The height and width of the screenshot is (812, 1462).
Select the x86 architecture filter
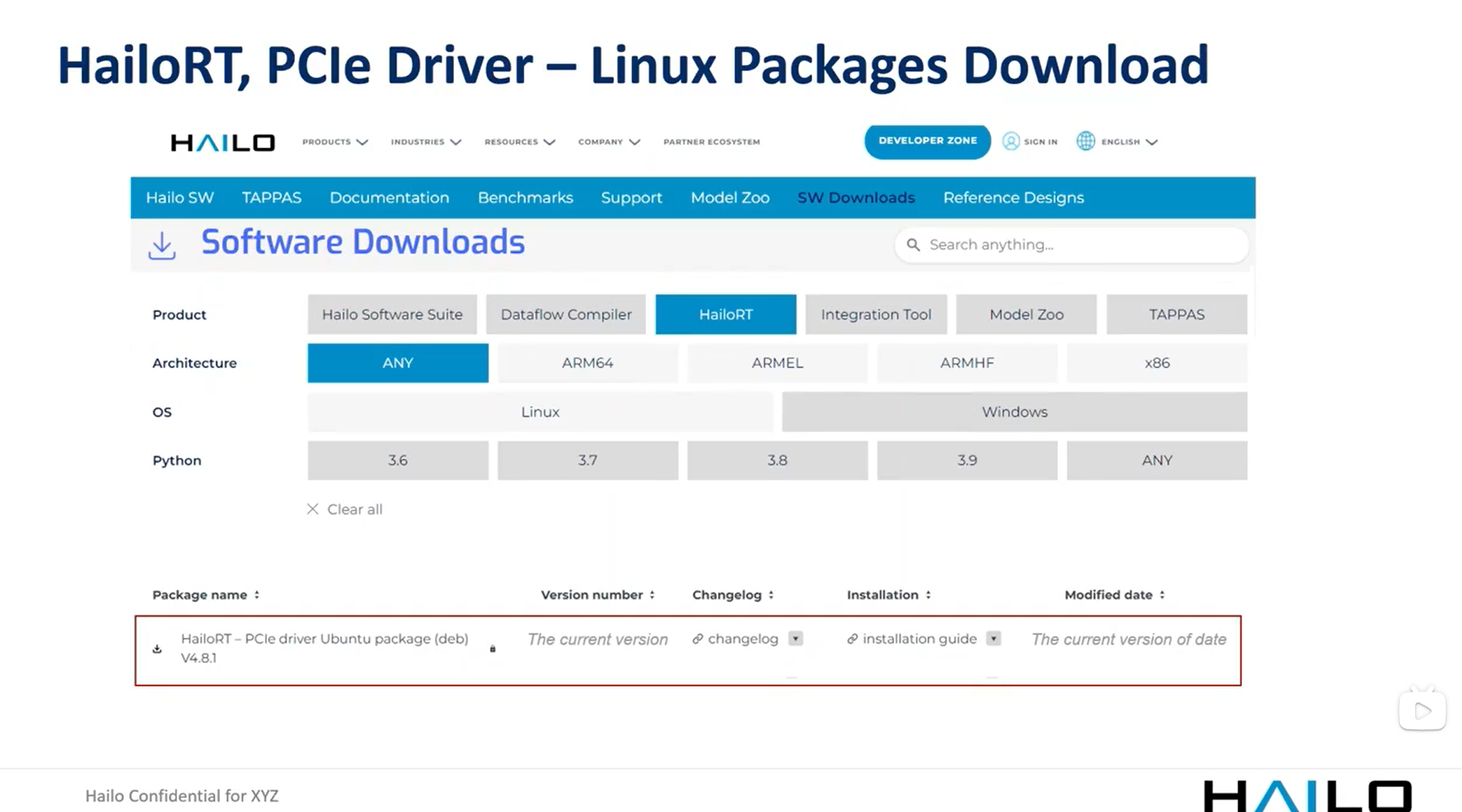(x=1157, y=363)
